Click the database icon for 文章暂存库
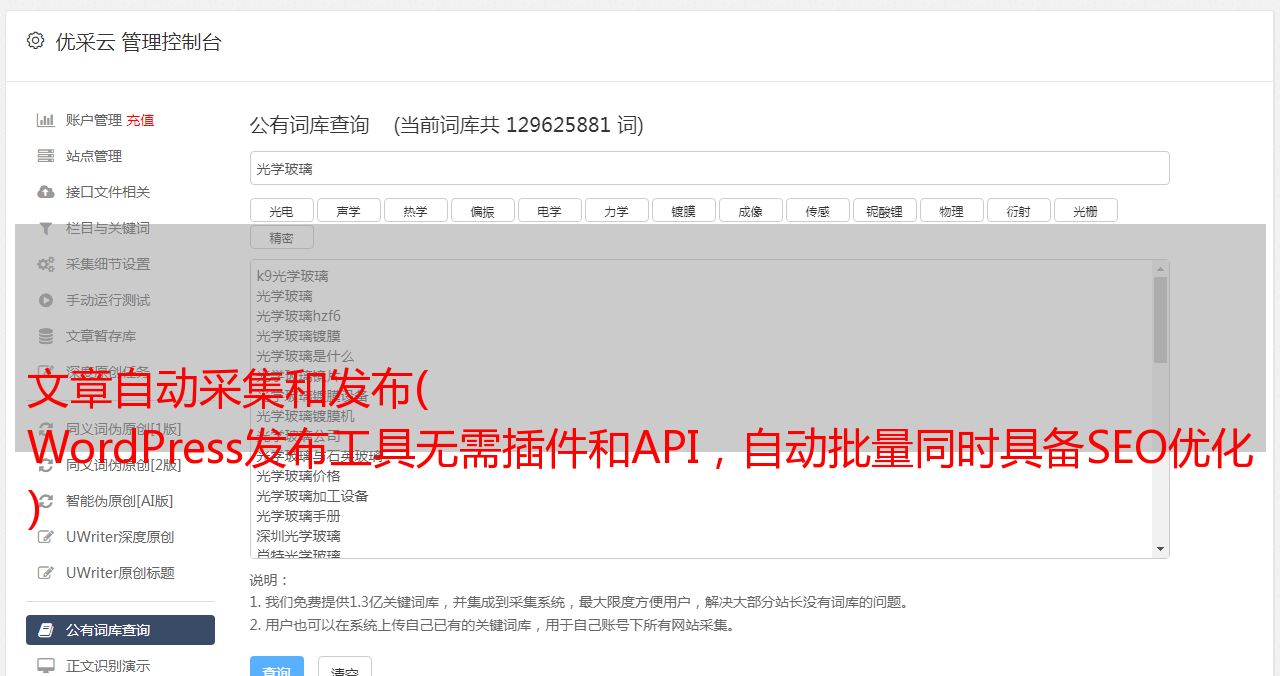The width and height of the screenshot is (1280, 676). (46, 336)
